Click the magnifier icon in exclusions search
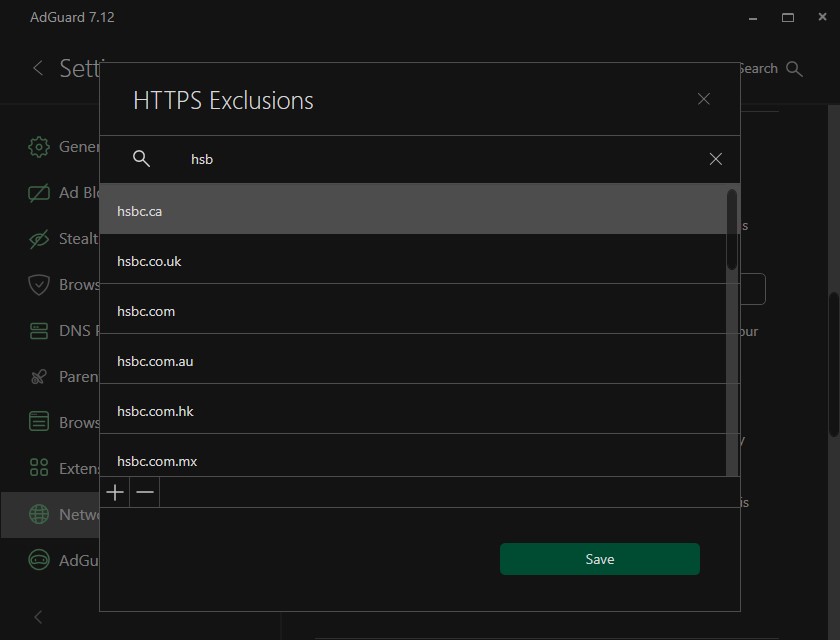The image size is (840, 640). [141, 159]
